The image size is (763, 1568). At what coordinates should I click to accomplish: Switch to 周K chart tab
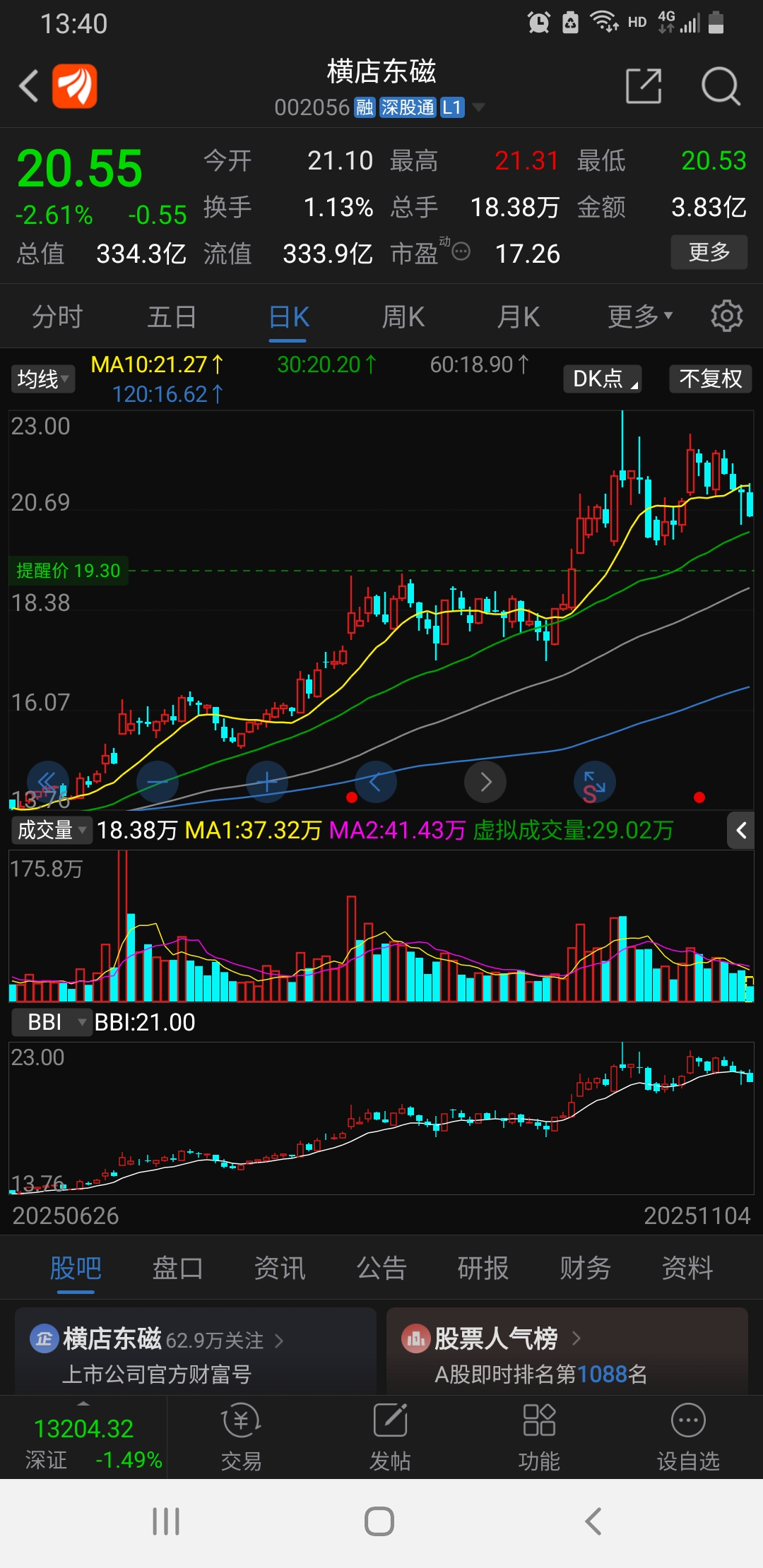point(403,316)
